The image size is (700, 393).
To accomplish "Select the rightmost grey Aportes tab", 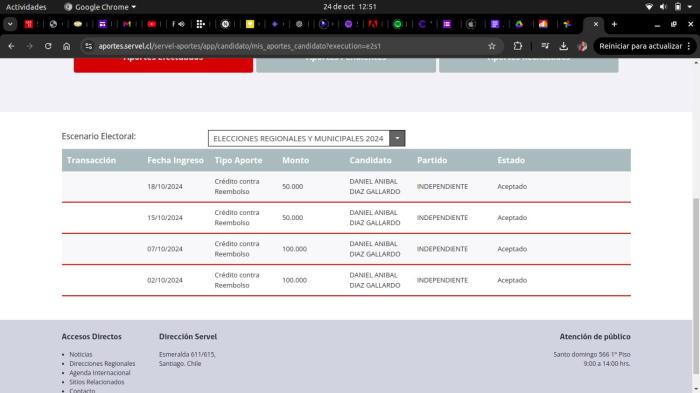I will [529, 65].
